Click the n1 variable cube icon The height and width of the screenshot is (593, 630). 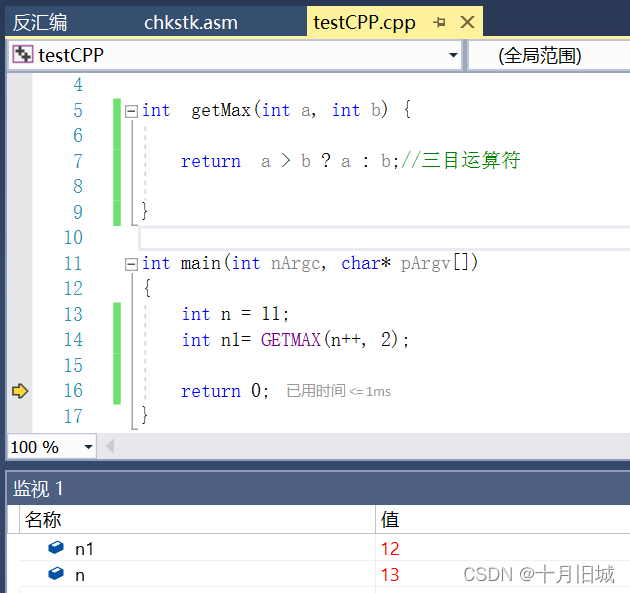click(56, 547)
